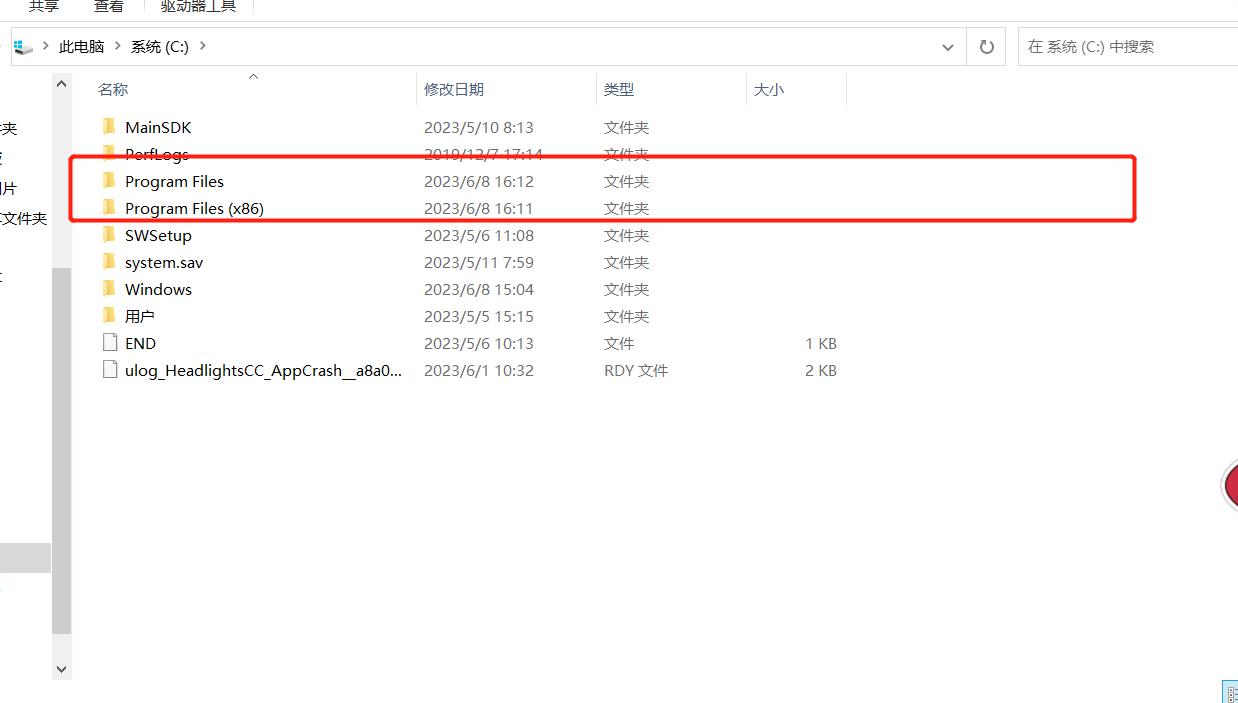
Task: Open the 驱动器工具 ribbon tab
Action: (198, 7)
